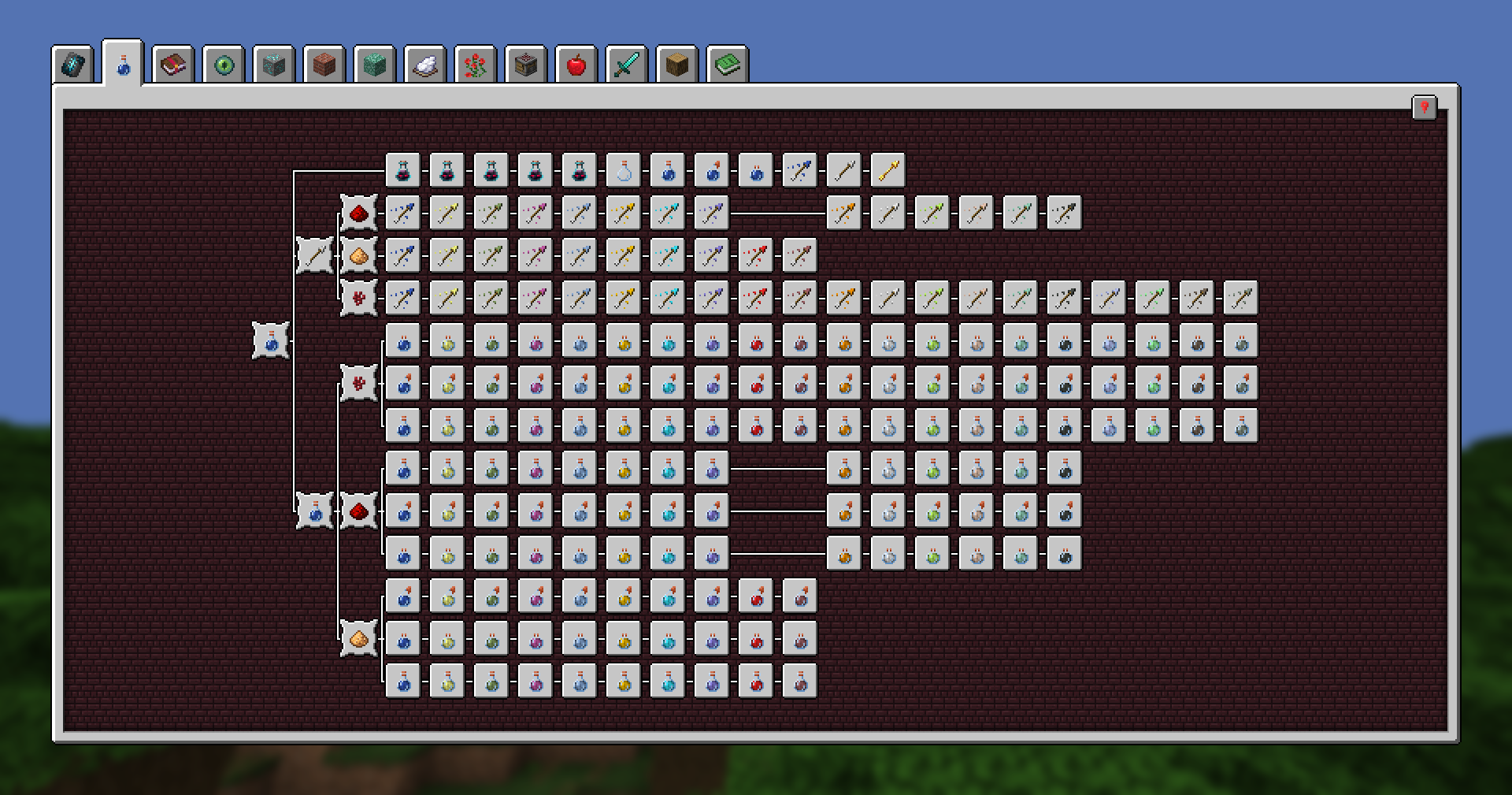Switch to the diamond ore block tab
This screenshot has width=1512, height=795.
click(274, 65)
